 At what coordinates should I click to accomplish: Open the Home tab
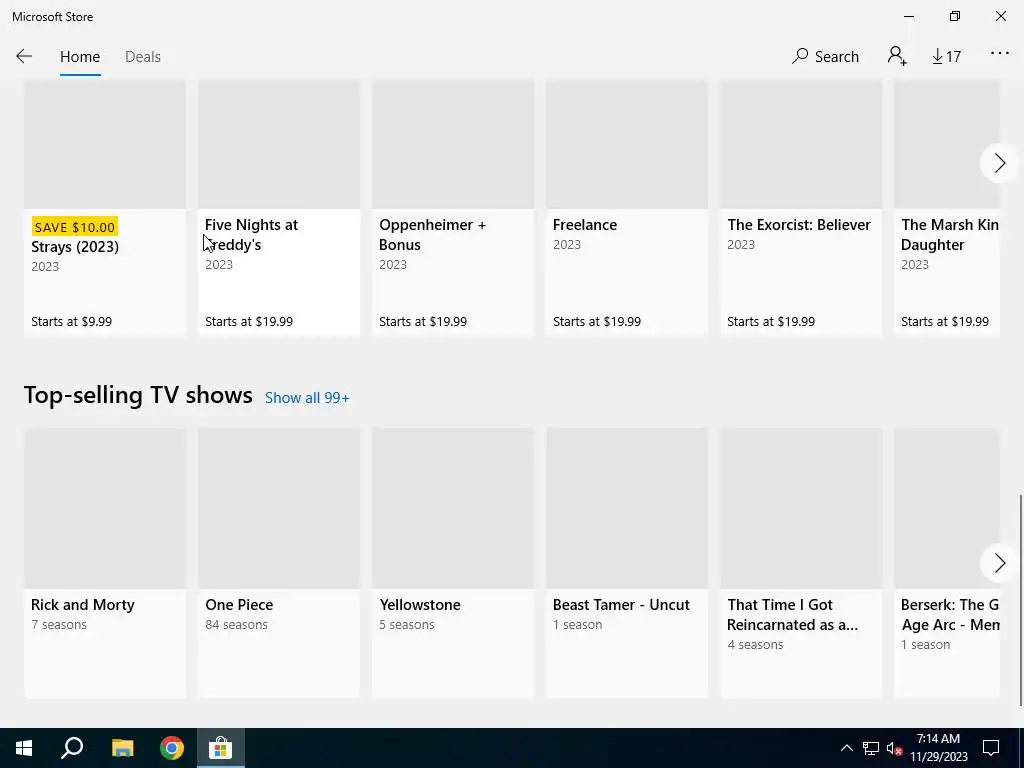point(80,57)
